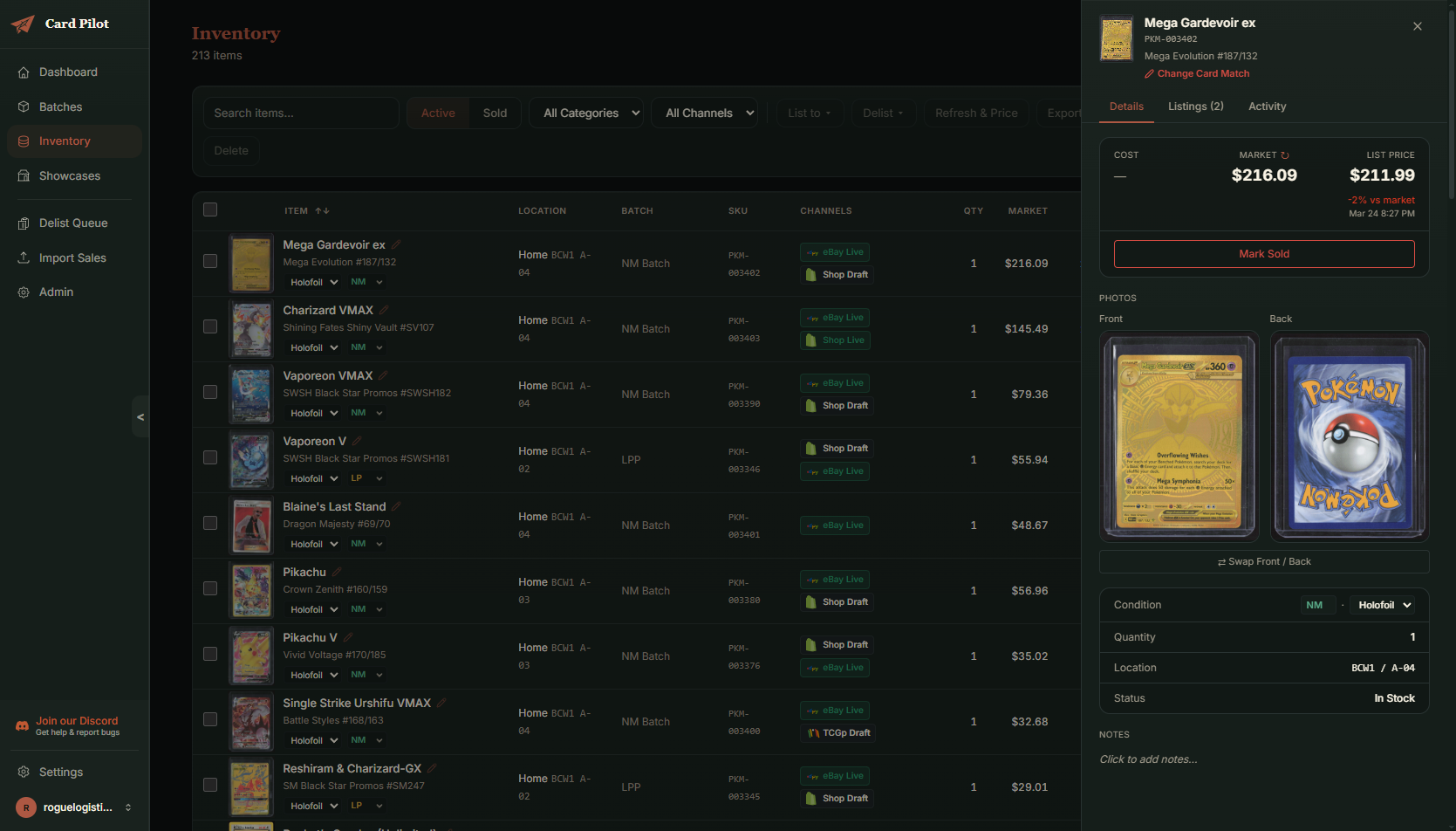Image resolution: width=1456 pixels, height=831 pixels.
Task: Switch to the Sold filter tab
Action: 495,113
